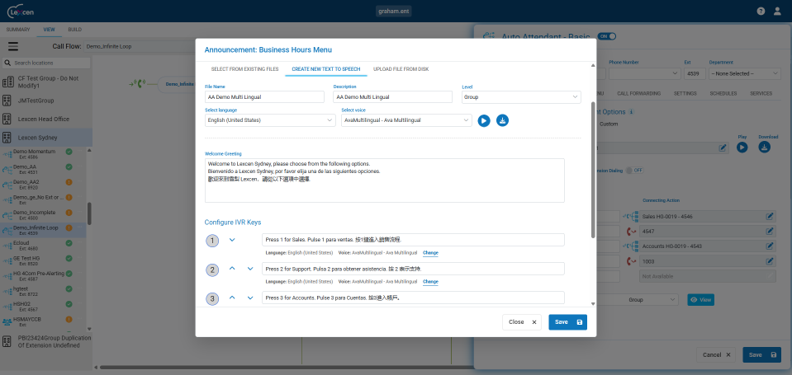Click the incoming call icon in call flow
Viewport: 792px width, 375px height.
point(138,84)
